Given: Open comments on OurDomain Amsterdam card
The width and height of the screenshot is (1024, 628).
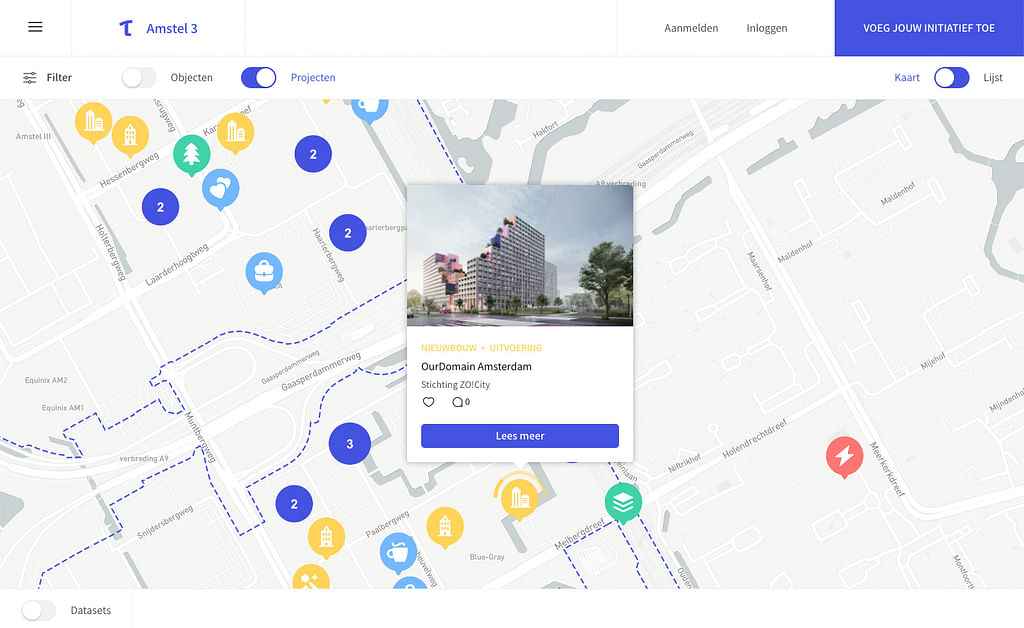Looking at the screenshot, I should coord(460,402).
